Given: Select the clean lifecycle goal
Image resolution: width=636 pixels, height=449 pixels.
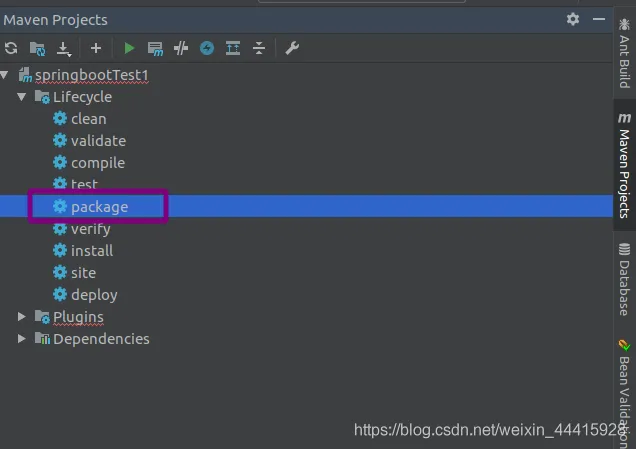Looking at the screenshot, I should click(x=88, y=119).
